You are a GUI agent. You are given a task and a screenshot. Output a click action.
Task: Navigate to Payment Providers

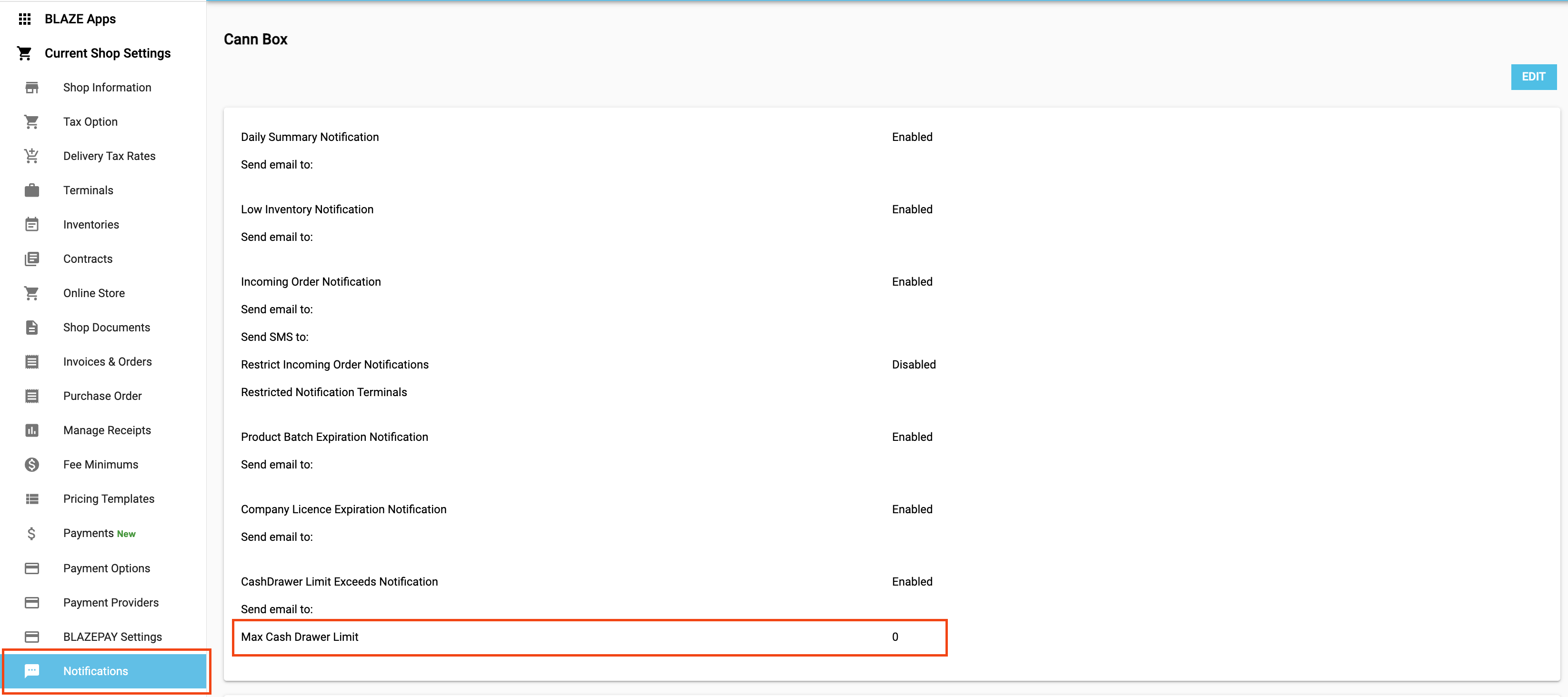click(x=111, y=603)
